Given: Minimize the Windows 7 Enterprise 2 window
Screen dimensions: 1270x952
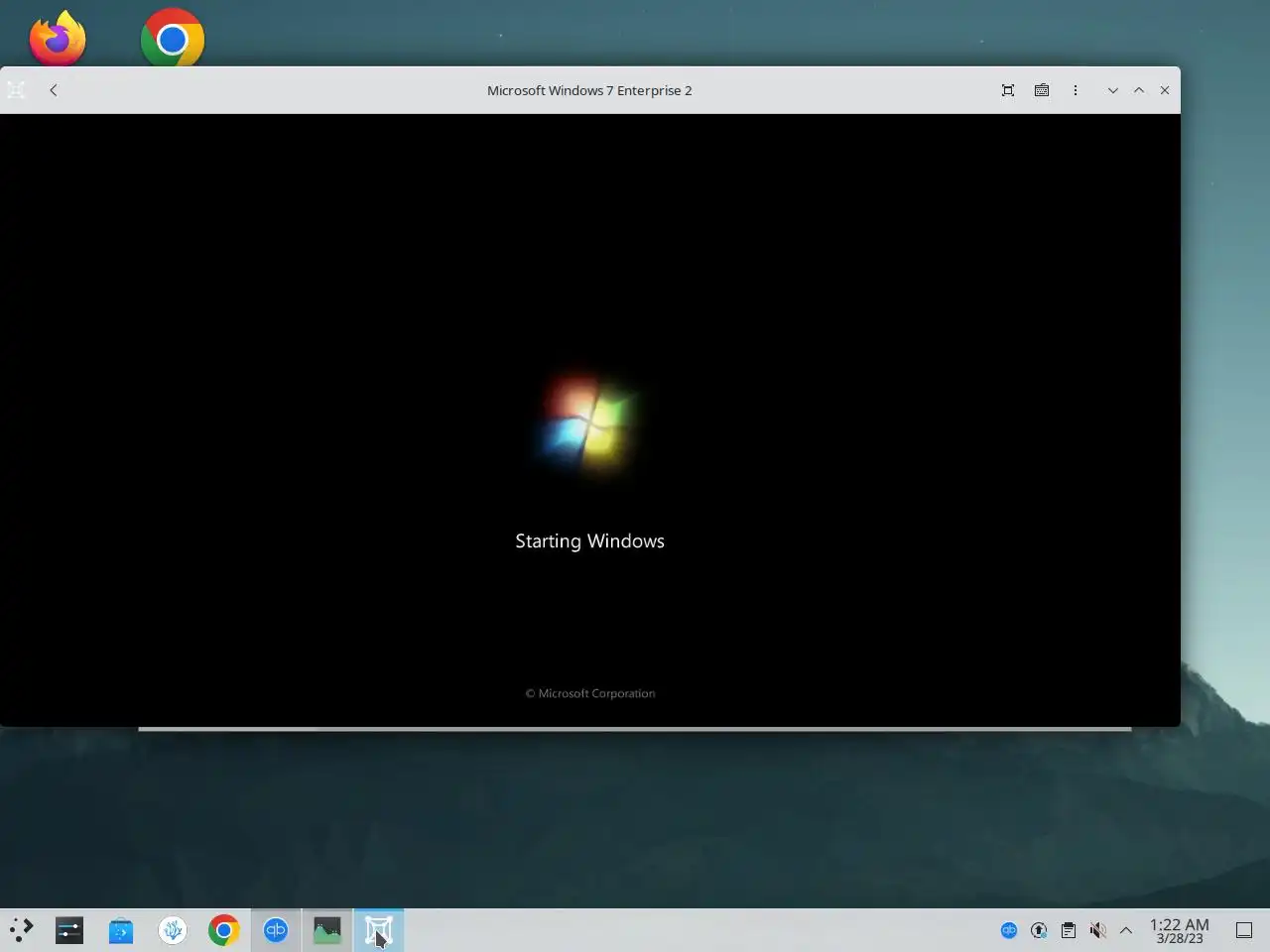Looking at the screenshot, I should 1113,90.
